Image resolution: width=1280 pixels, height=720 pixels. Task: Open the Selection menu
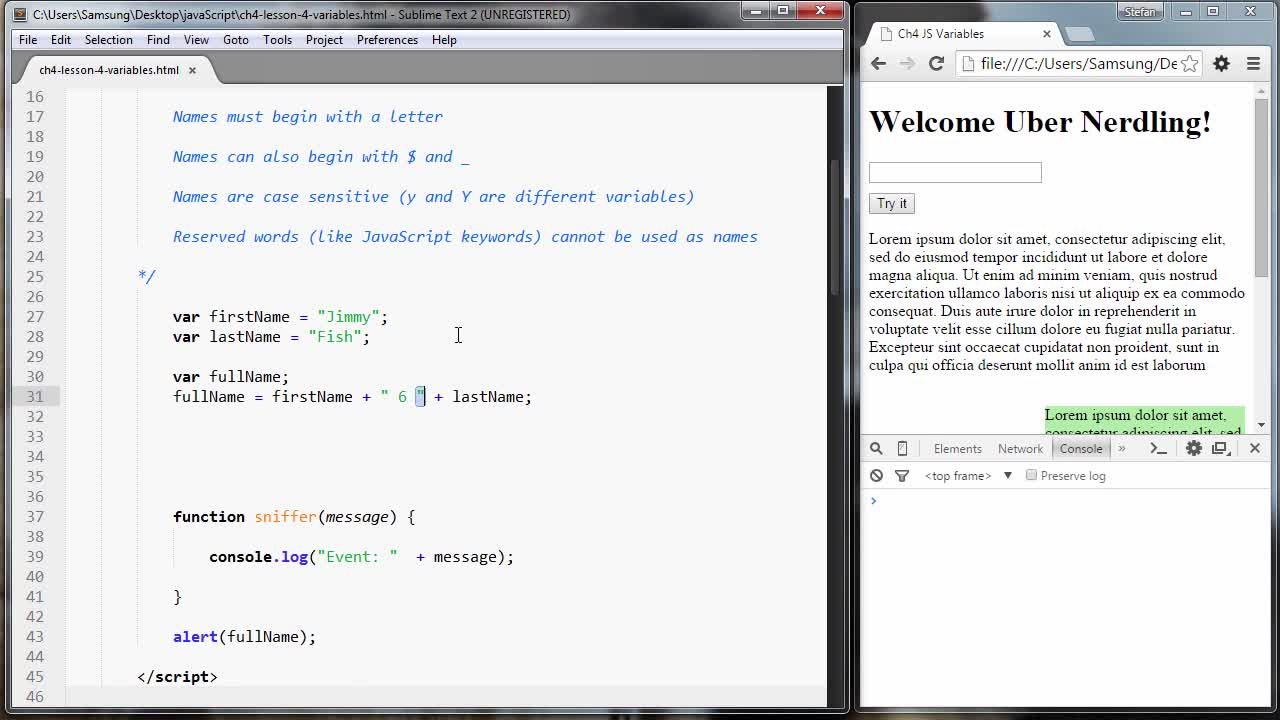point(108,40)
